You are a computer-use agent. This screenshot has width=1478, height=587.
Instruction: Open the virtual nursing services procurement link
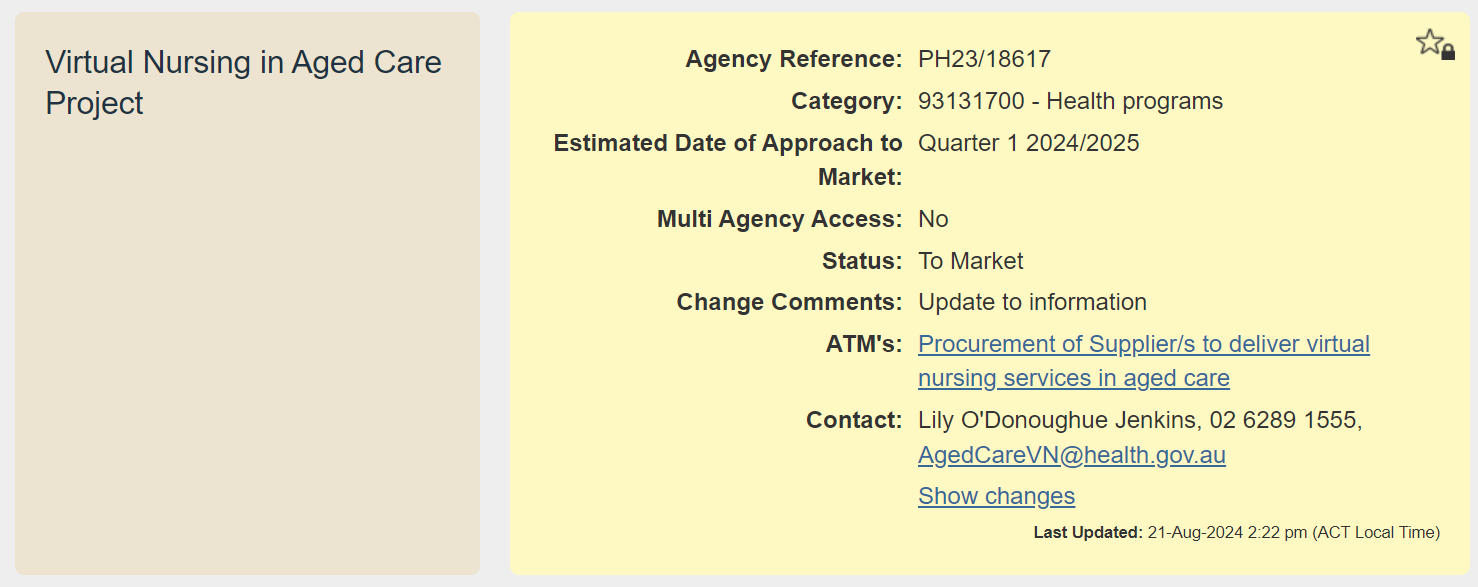[x=1143, y=345]
